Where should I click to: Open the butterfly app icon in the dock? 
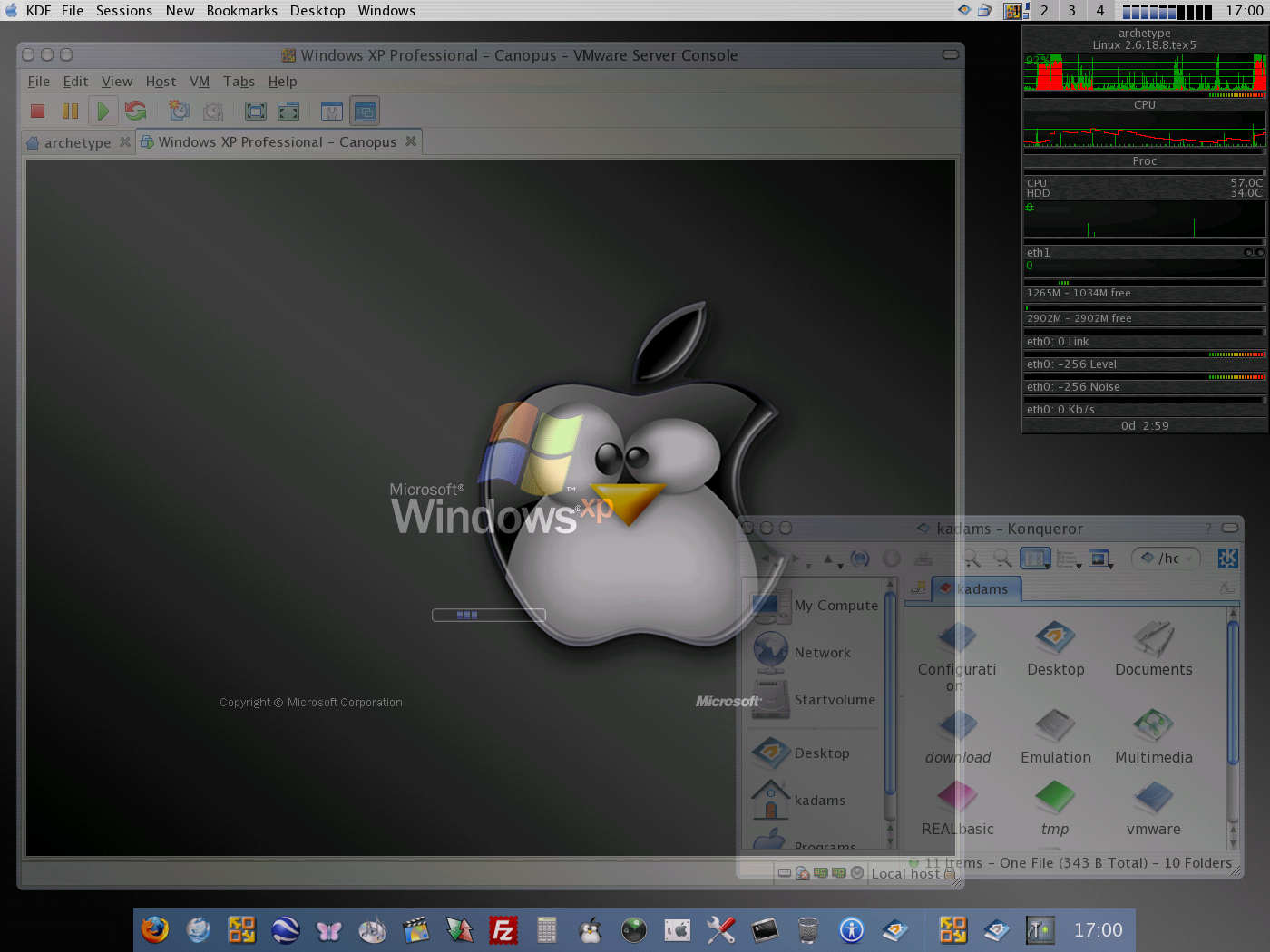point(329,929)
